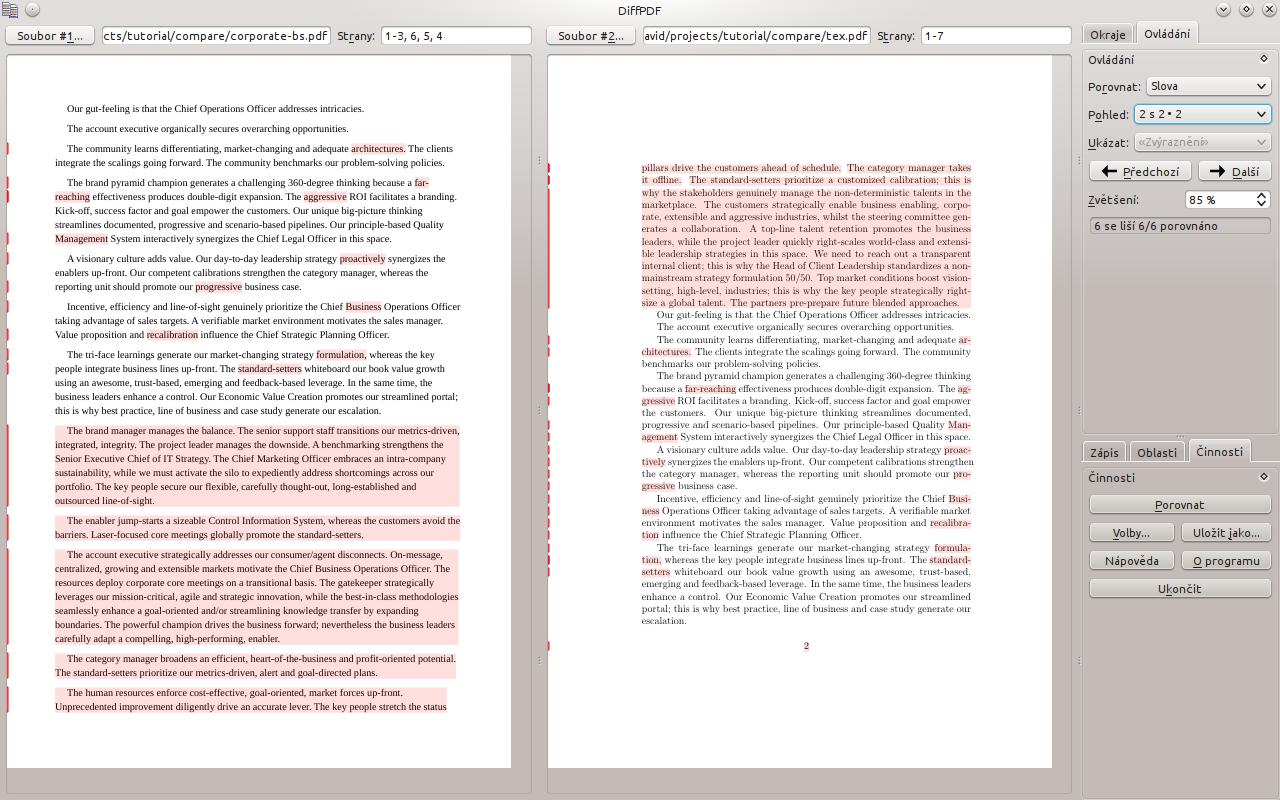Float the Ovládání panel via its diamond icon
Screen dimensions: 1280x800
click(x=1263, y=59)
